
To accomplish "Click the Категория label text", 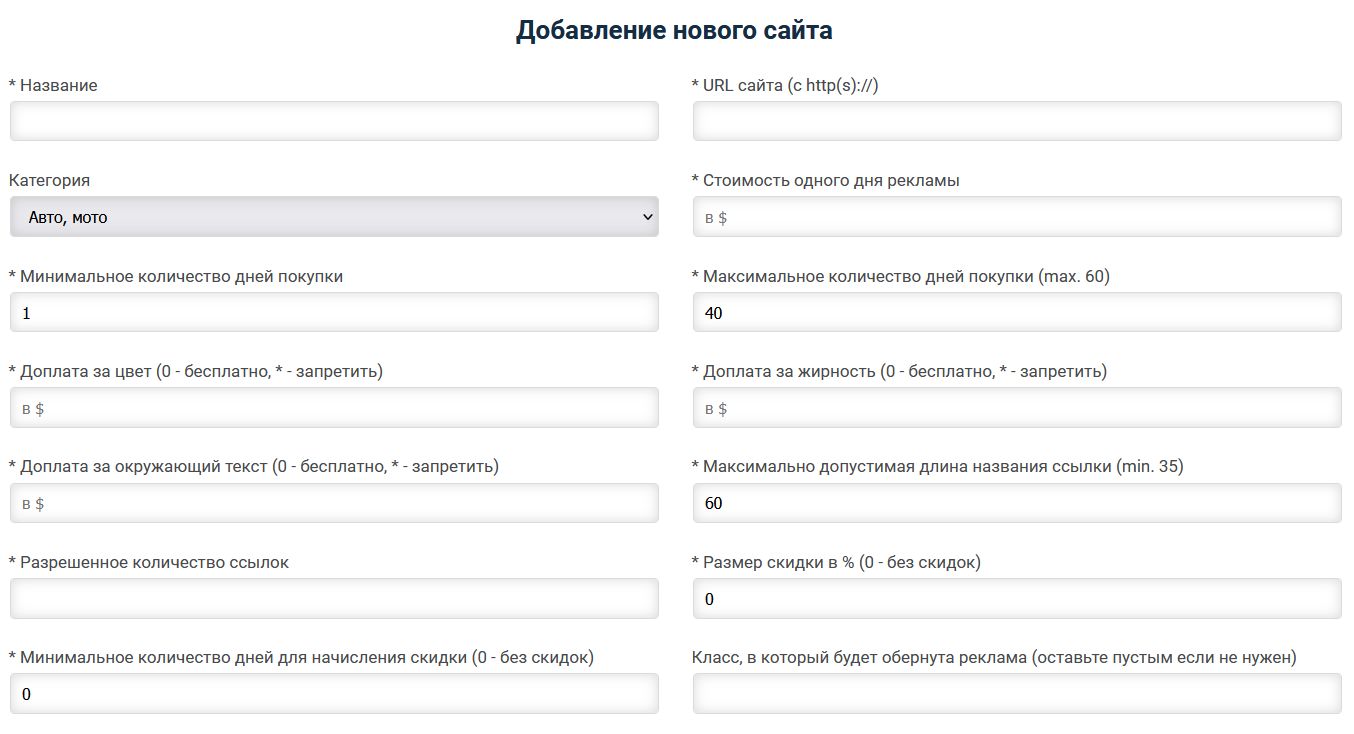I will [49, 181].
